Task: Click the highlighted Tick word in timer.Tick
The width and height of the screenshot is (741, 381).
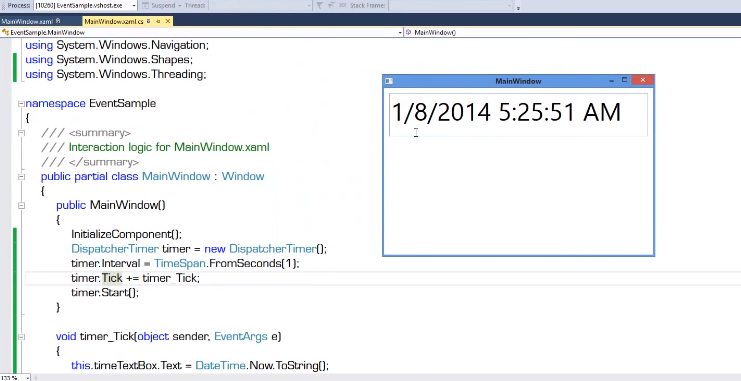Action: (112, 278)
